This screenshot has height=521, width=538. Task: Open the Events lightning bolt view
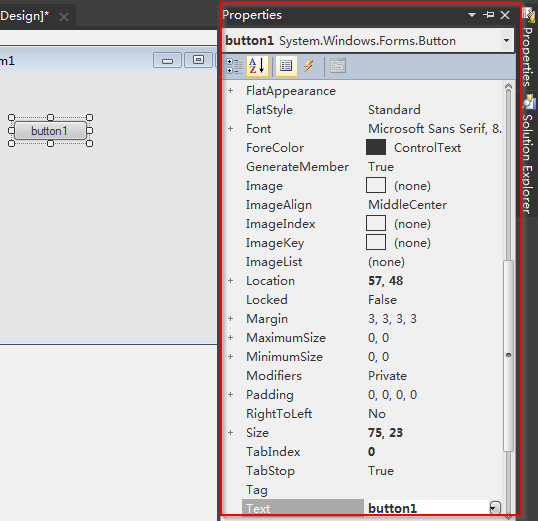308,66
